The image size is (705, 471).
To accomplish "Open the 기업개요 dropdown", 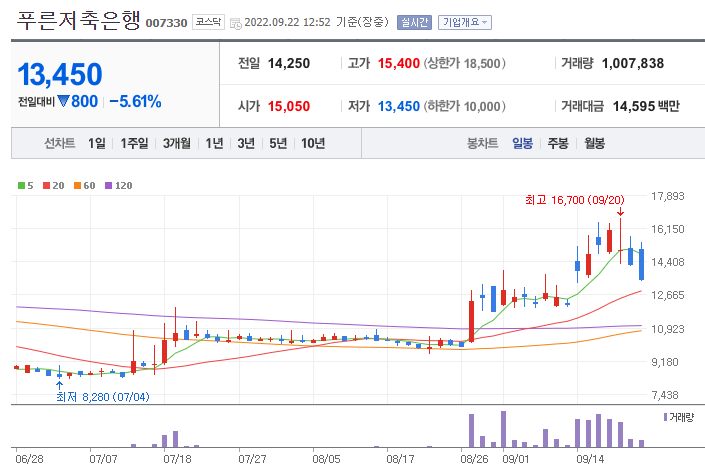I will click(x=465, y=22).
